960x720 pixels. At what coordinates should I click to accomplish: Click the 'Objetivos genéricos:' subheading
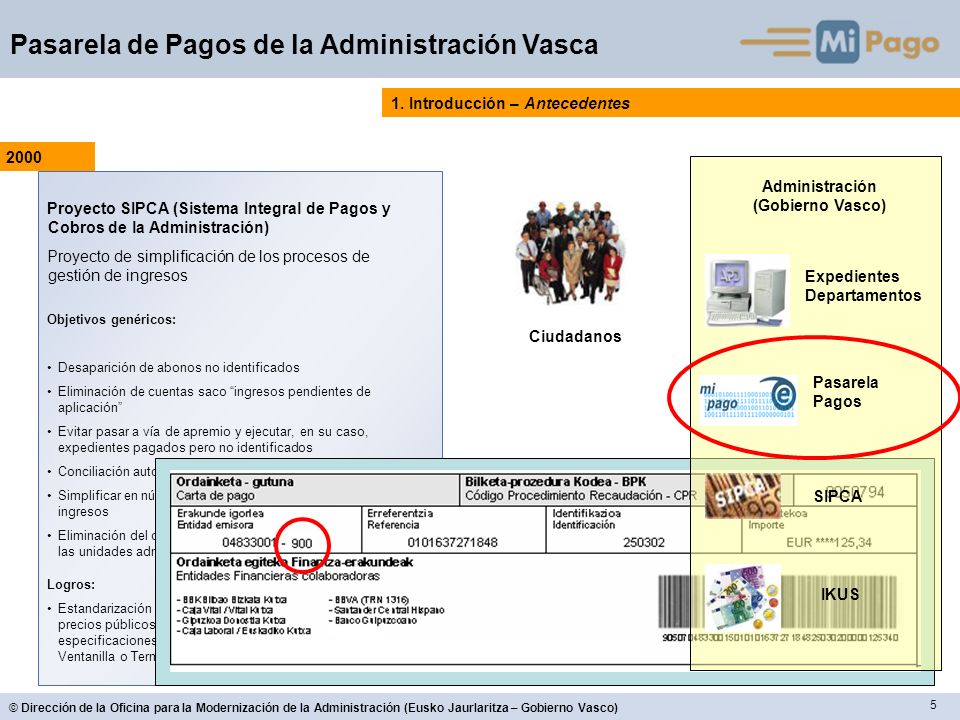click(x=111, y=320)
